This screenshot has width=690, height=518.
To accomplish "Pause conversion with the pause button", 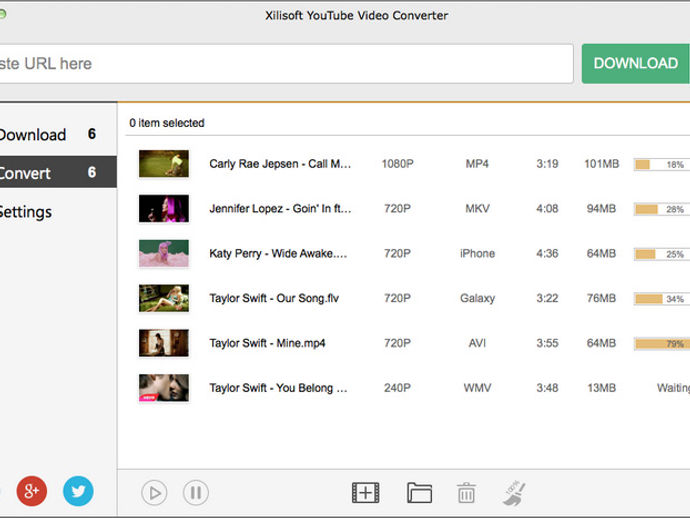I will [196, 492].
